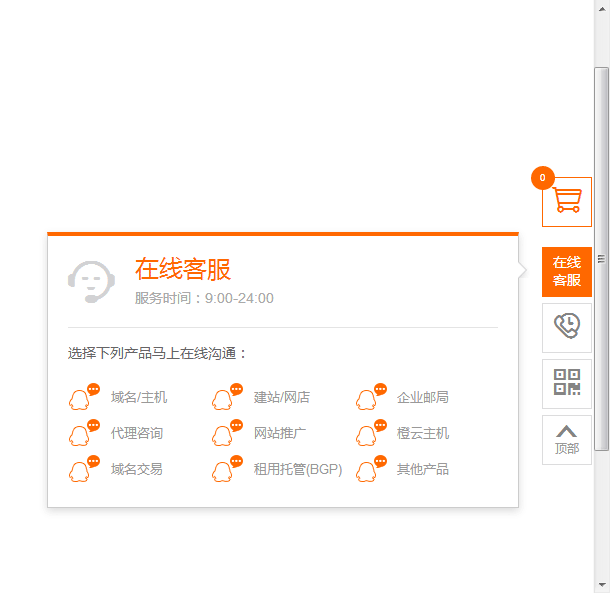Click the QQ chat icon beside 企业邮局
The height and width of the screenshot is (593, 610).
pyautogui.click(x=372, y=397)
